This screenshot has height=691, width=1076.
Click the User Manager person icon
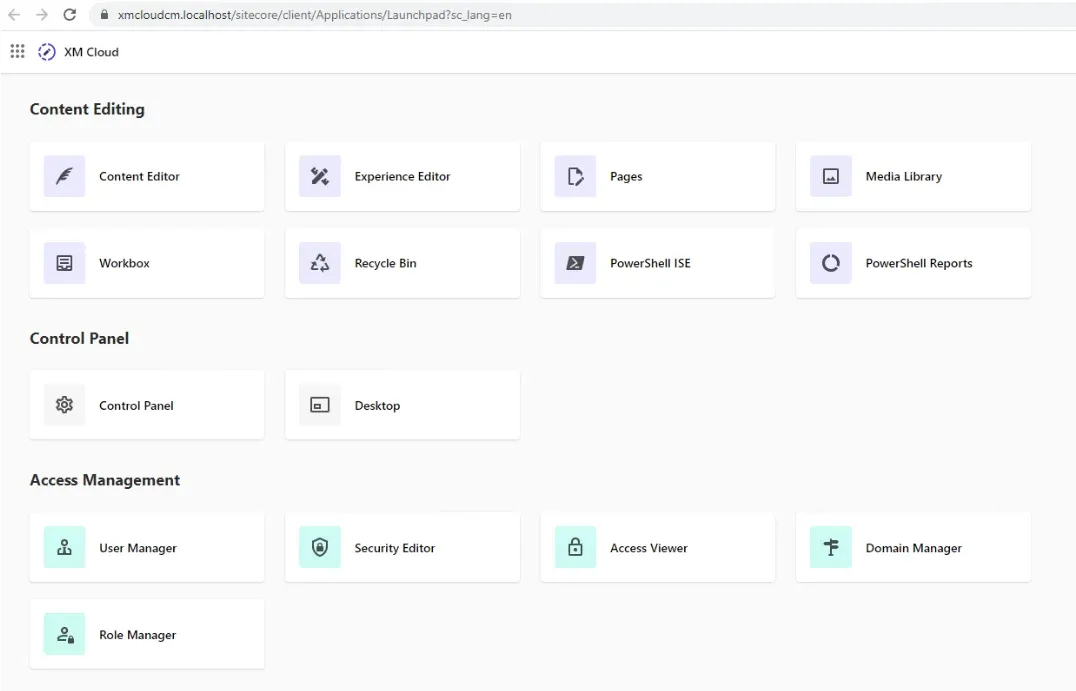coord(65,547)
